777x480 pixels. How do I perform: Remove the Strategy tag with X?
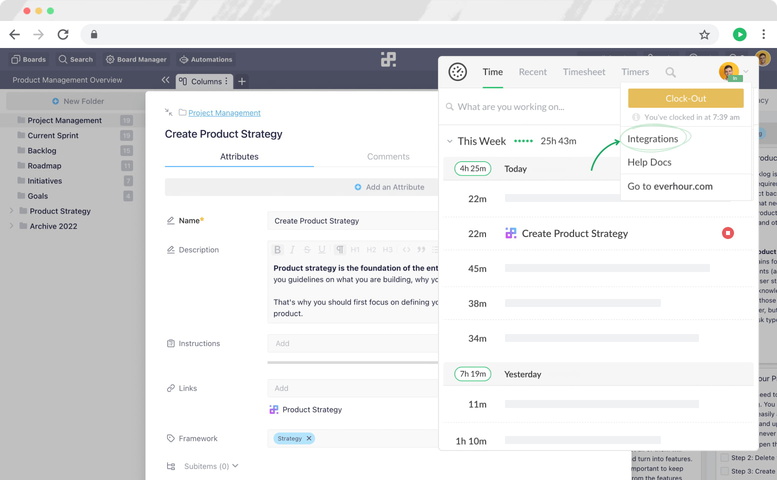(x=309, y=438)
